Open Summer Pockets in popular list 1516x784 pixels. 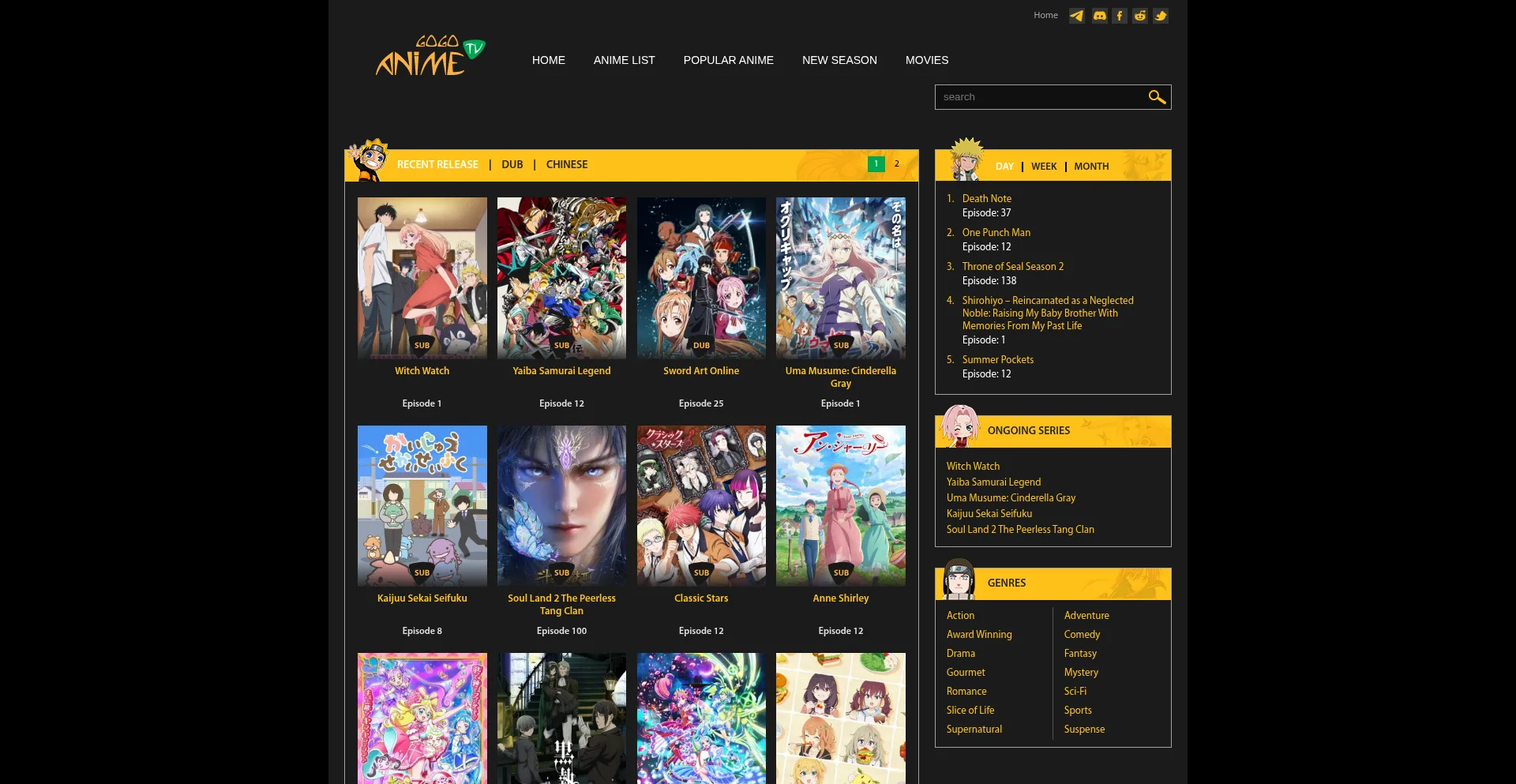pyautogui.click(x=997, y=360)
